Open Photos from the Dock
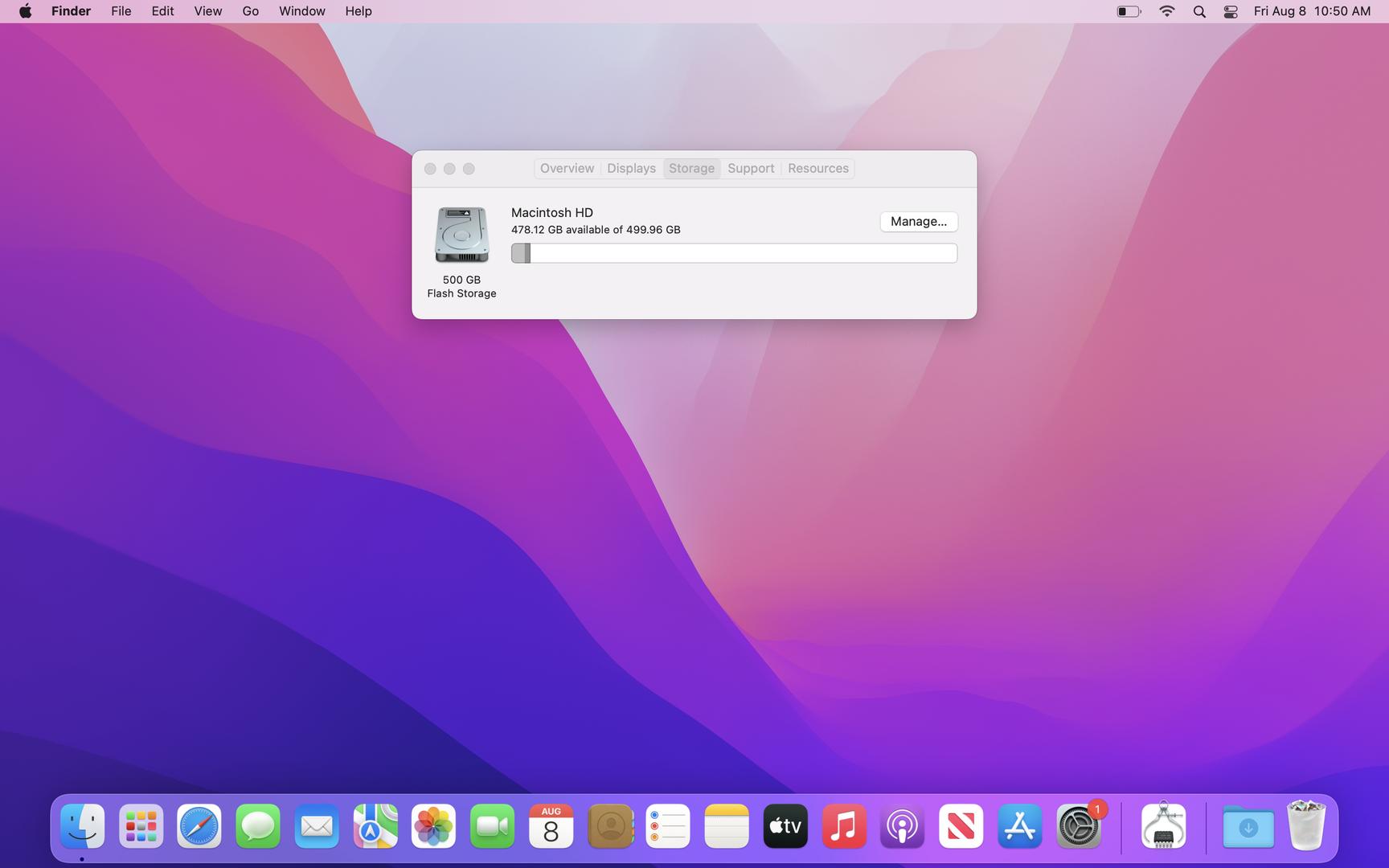The image size is (1389, 868). click(433, 826)
